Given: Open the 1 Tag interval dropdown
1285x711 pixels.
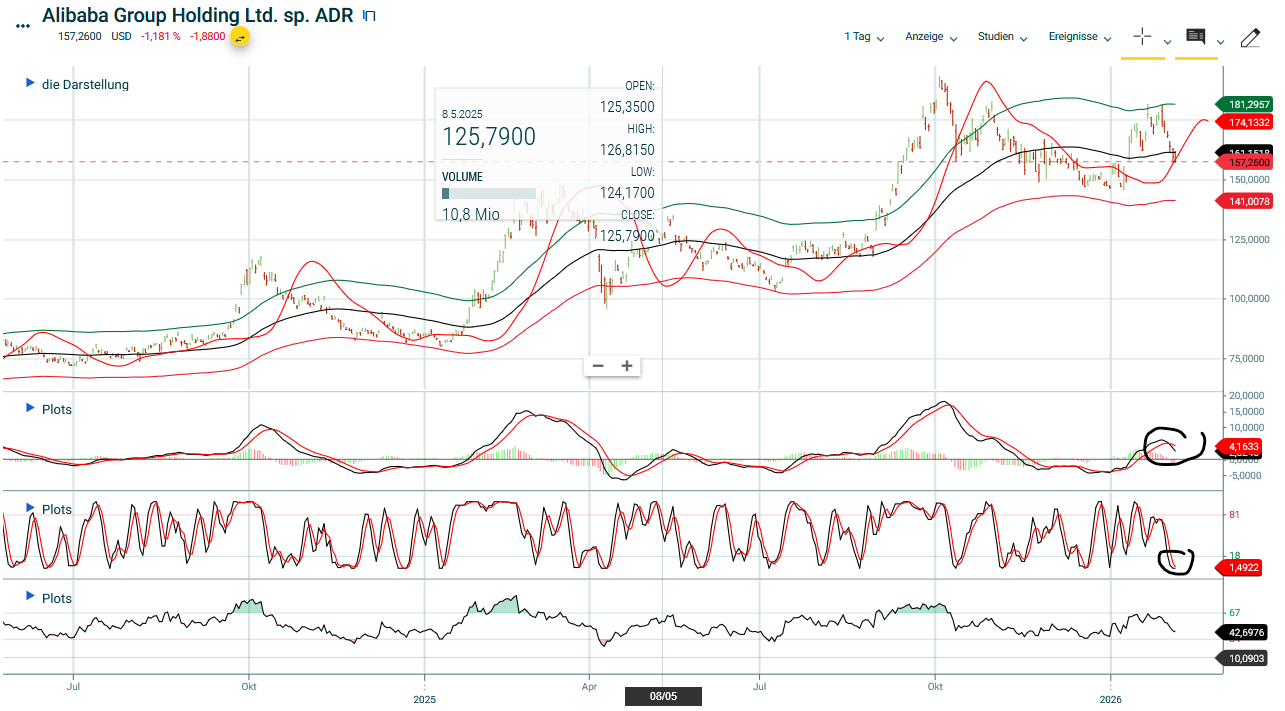Looking at the screenshot, I should point(864,37).
